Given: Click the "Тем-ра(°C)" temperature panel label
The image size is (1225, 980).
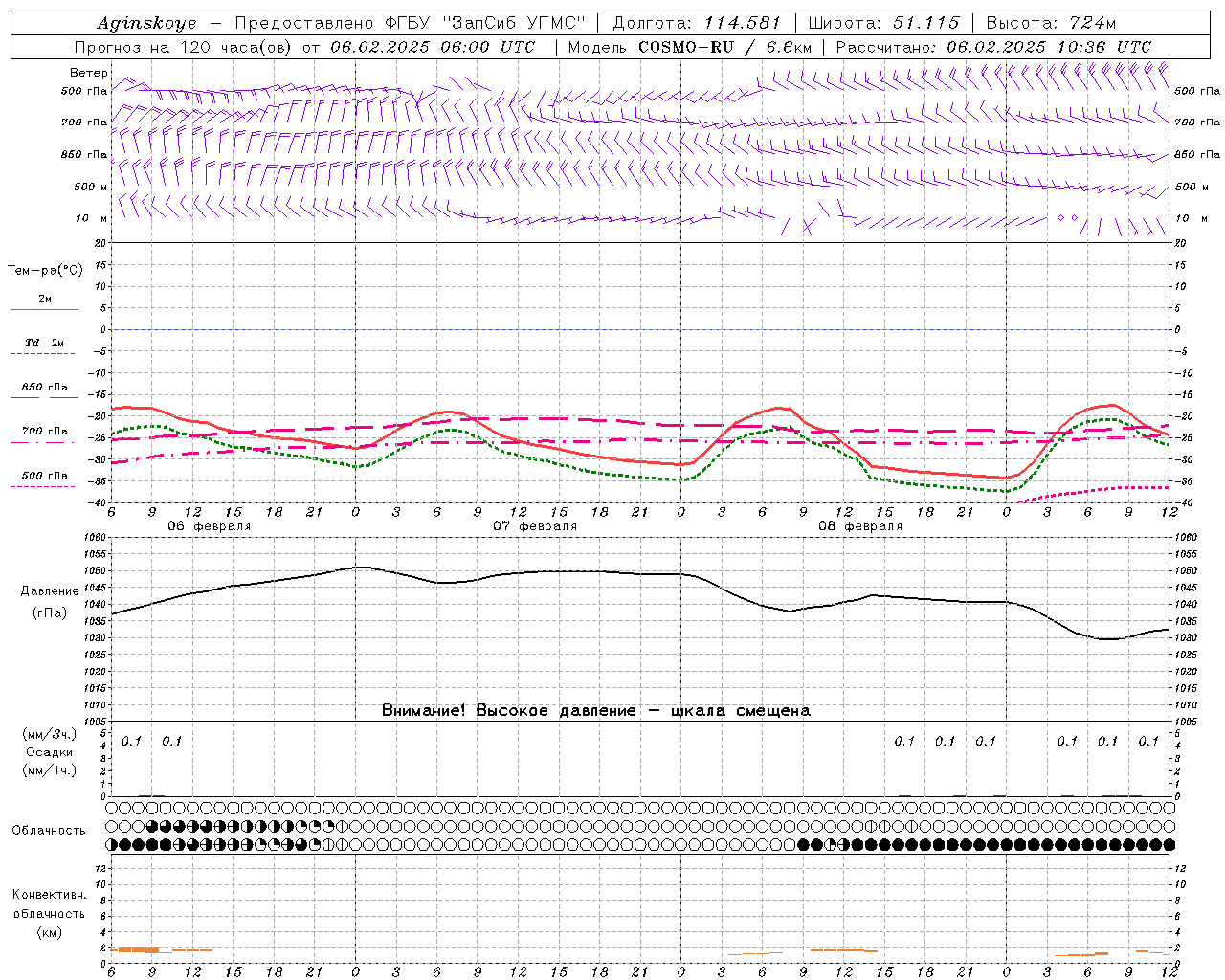Looking at the screenshot, I should (45, 271).
